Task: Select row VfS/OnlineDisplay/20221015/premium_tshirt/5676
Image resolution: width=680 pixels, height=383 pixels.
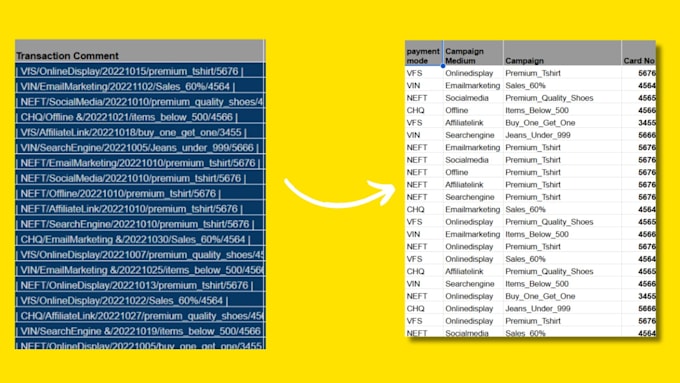Action: pyautogui.click(x=140, y=71)
